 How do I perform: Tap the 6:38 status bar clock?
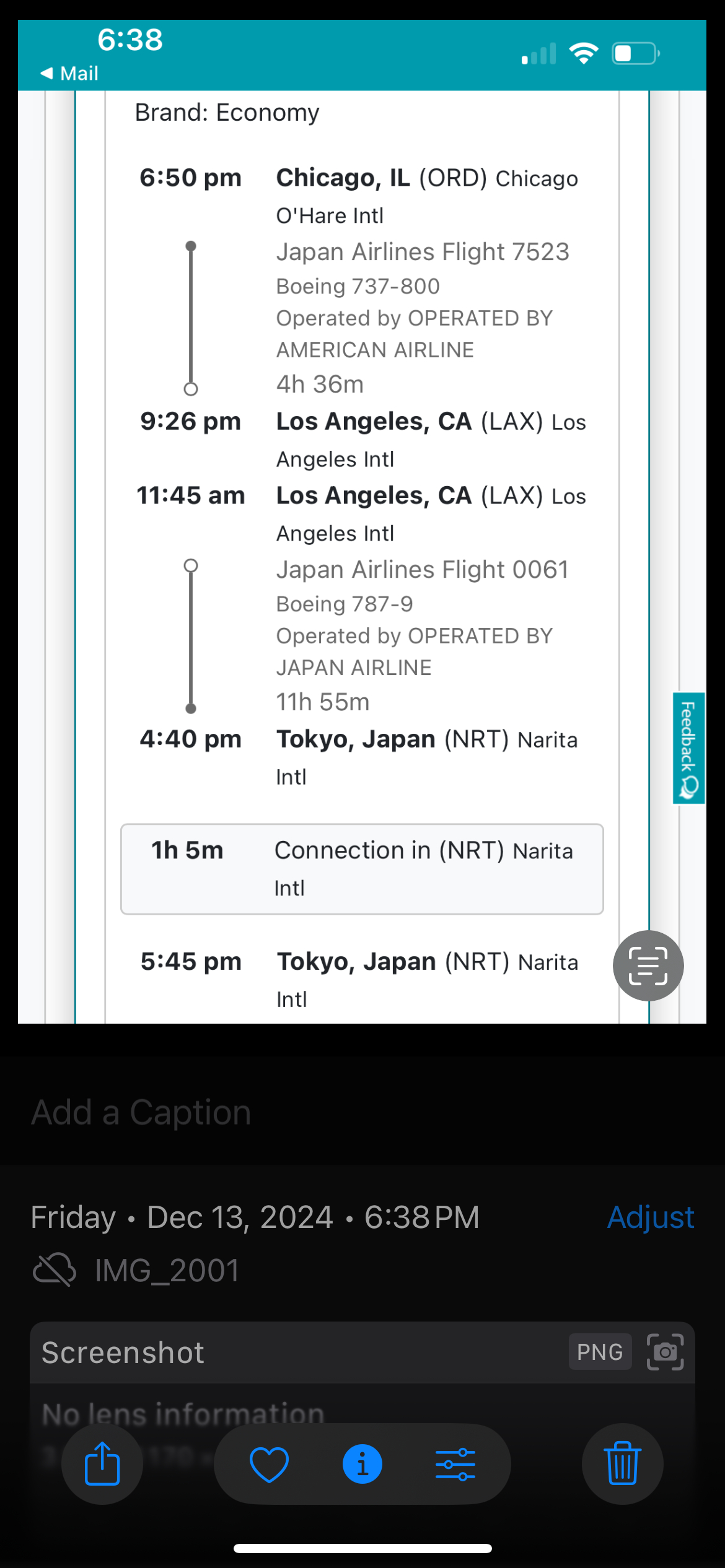click(130, 40)
